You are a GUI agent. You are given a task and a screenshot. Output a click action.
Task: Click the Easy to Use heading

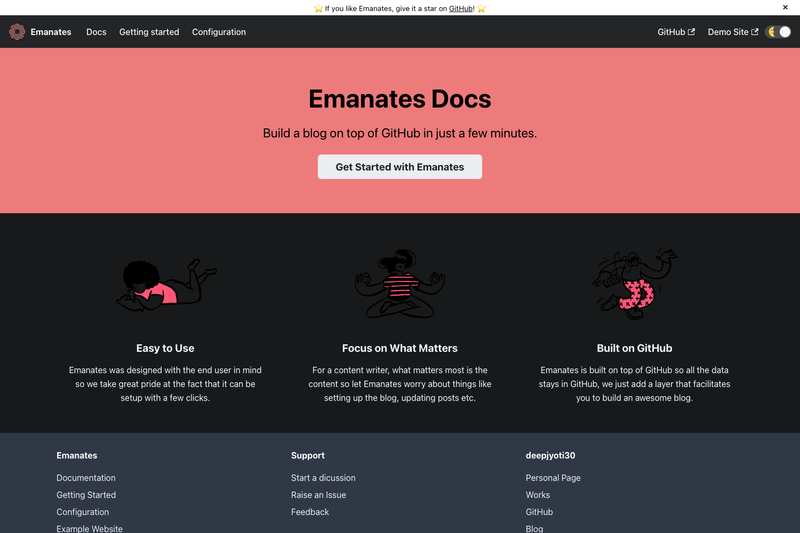pos(165,348)
